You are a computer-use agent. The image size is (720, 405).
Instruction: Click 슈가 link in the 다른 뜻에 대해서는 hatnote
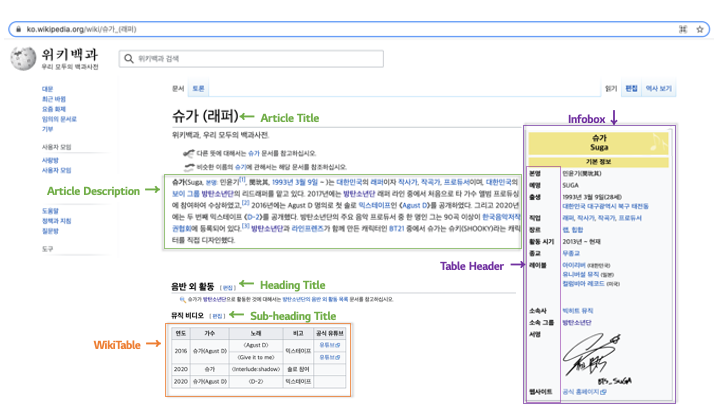click(253, 153)
